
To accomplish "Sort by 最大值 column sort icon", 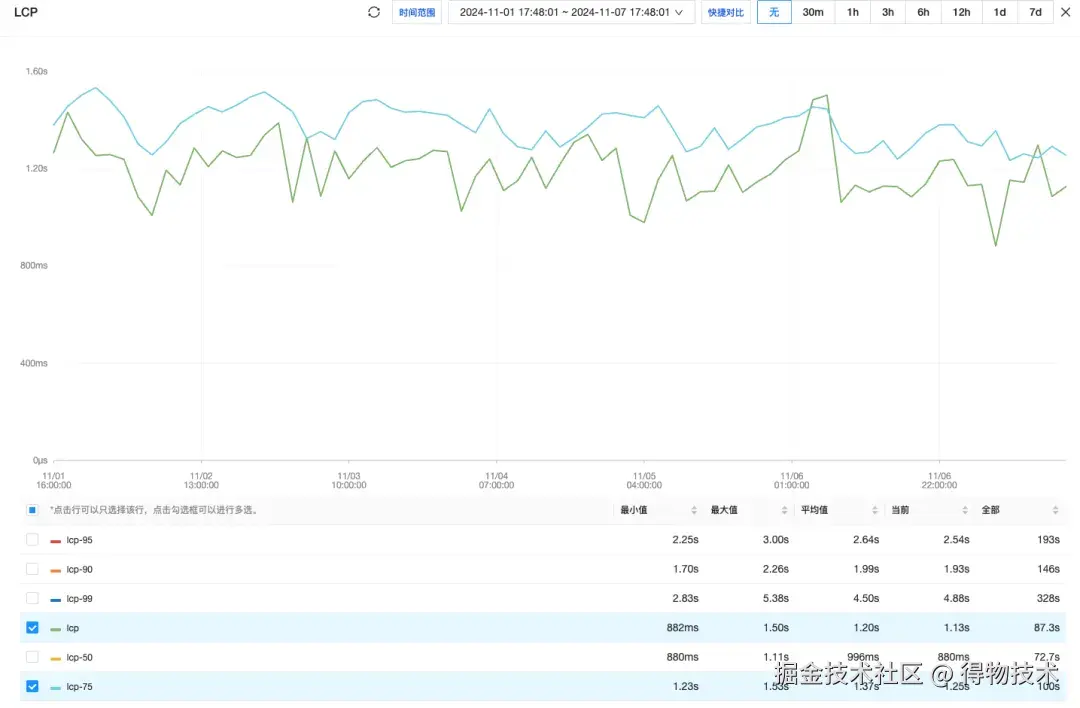I will pyautogui.click(x=784, y=510).
